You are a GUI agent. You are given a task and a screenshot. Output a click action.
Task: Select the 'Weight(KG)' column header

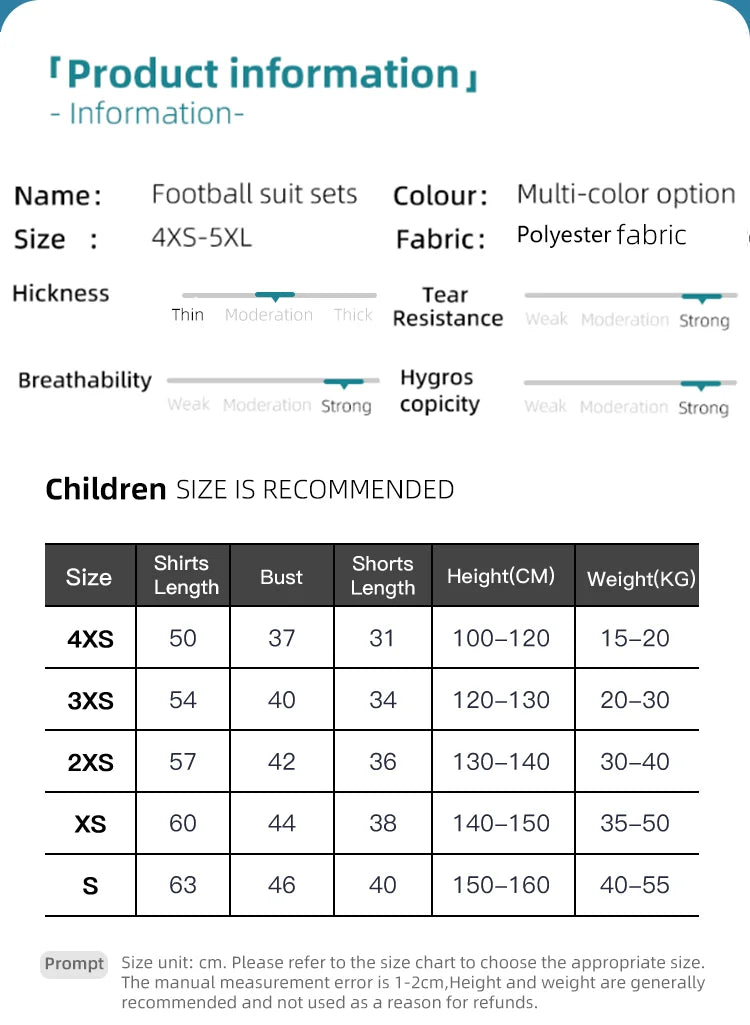pos(641,578)
